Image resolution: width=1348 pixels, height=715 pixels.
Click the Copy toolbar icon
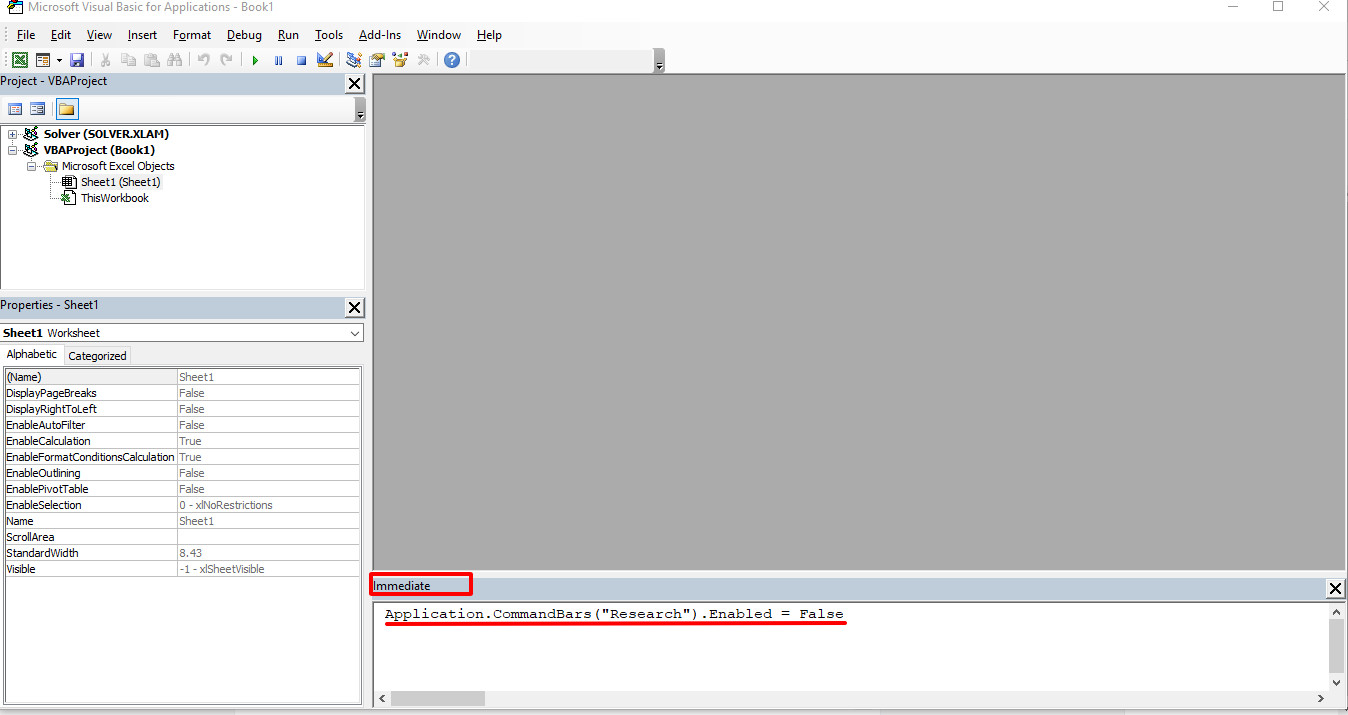tap(128, 60)
